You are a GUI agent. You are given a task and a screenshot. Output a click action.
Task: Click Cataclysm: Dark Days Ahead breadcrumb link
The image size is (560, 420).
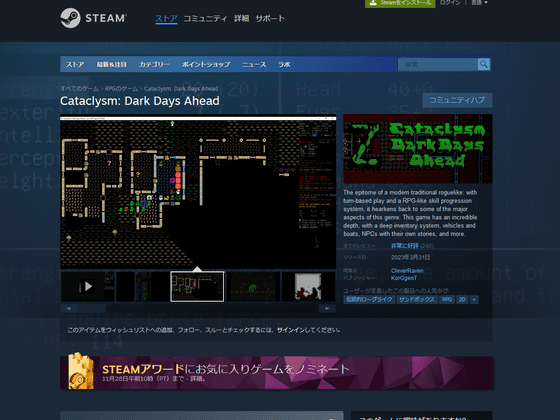tap(181, 89)
